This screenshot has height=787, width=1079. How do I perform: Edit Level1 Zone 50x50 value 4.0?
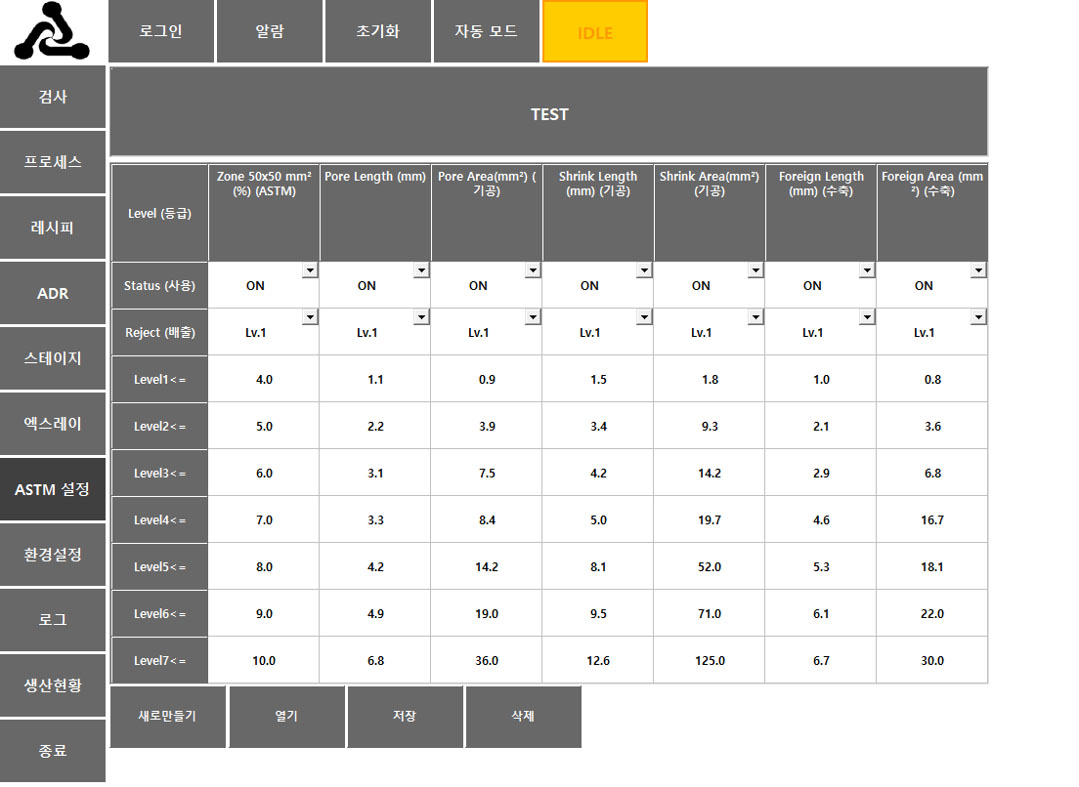click(x=264, y=380)
